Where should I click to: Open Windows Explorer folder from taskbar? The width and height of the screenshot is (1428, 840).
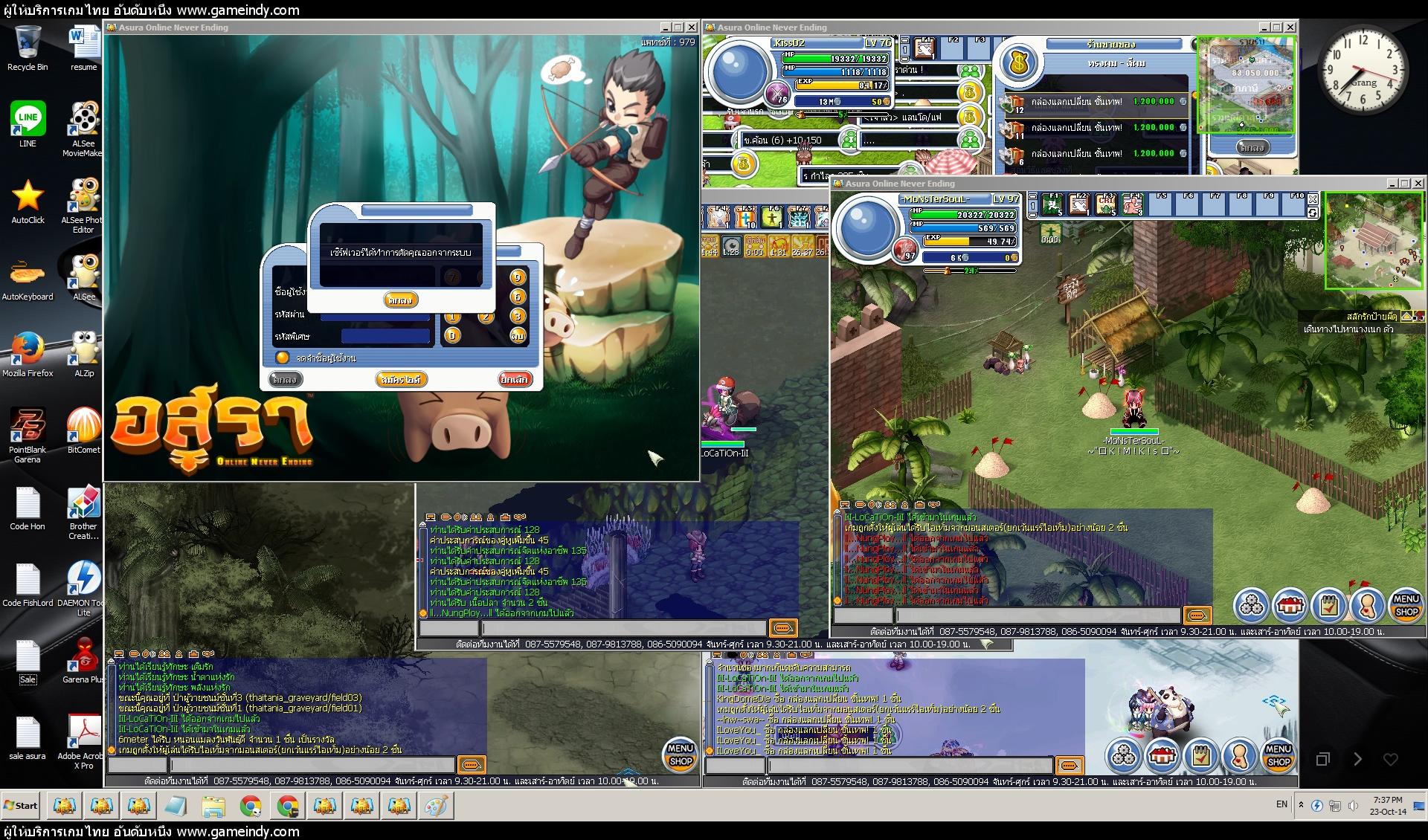pyautogui.click(x=213, y=806)
